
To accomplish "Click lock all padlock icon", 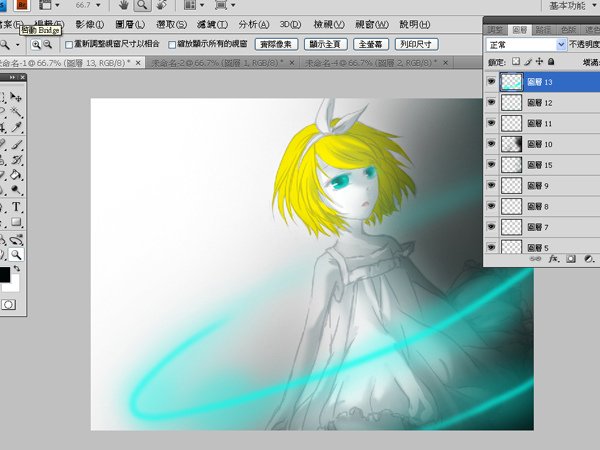I will [551, 61].
